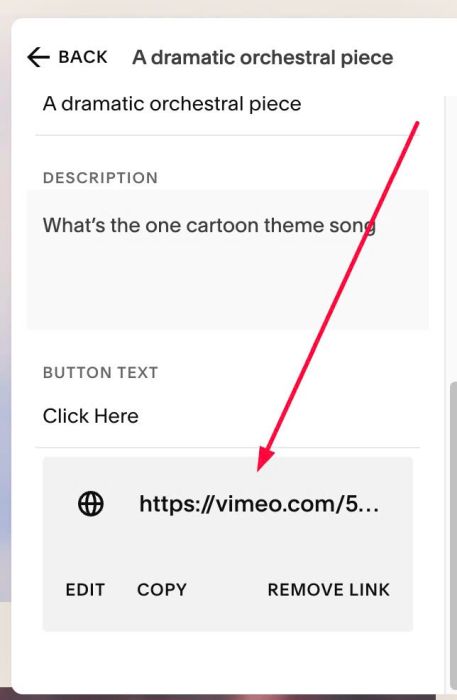Click EDIT on the link card
Screen dimensions: 457x700
pos(85,590)
